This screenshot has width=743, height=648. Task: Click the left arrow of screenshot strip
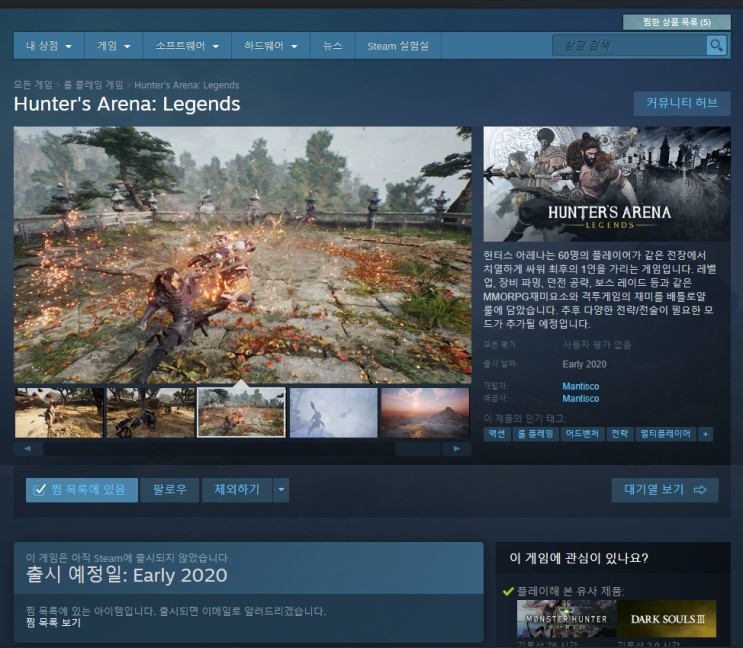tap(27, 449)
